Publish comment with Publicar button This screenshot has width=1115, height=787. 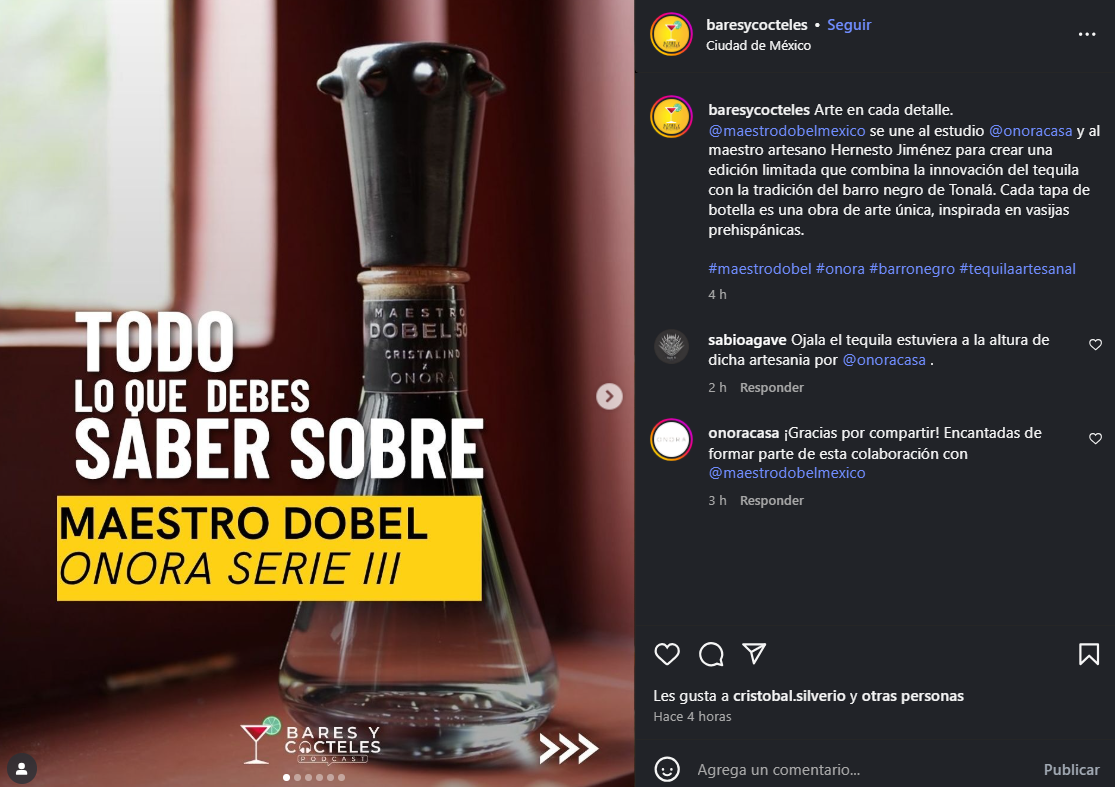pos(1071,769)
